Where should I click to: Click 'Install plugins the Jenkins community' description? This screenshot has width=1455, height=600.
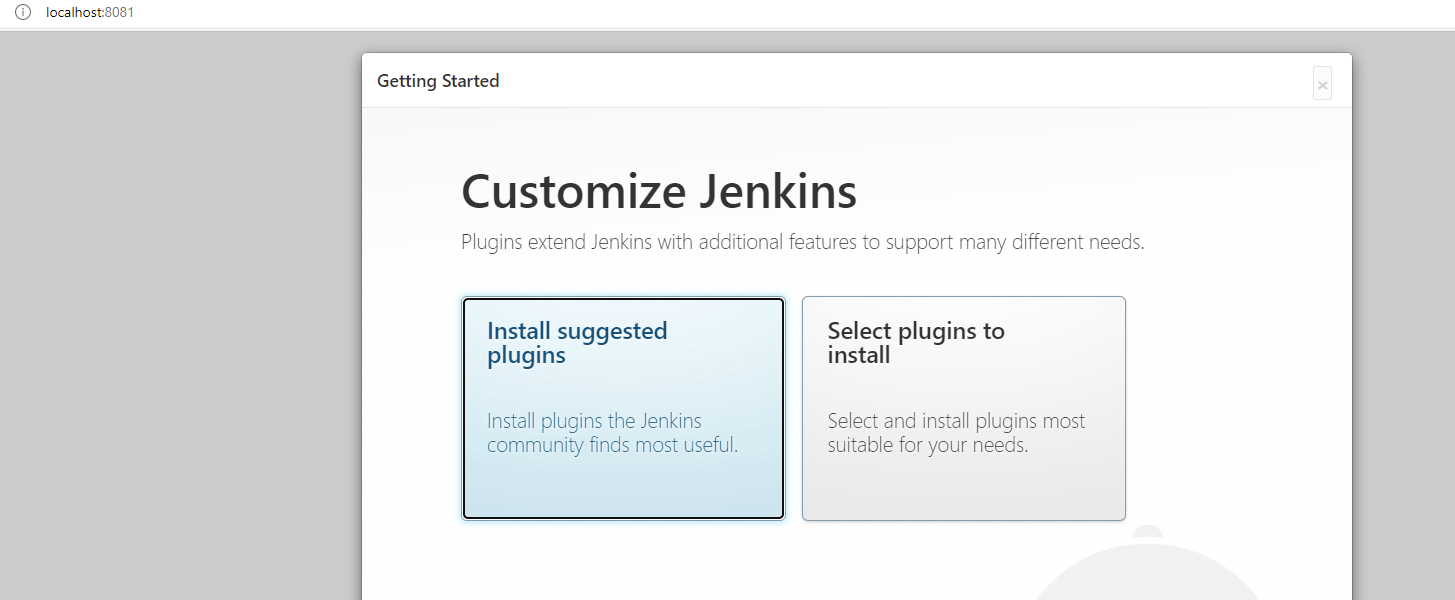[x=612, y=433]
